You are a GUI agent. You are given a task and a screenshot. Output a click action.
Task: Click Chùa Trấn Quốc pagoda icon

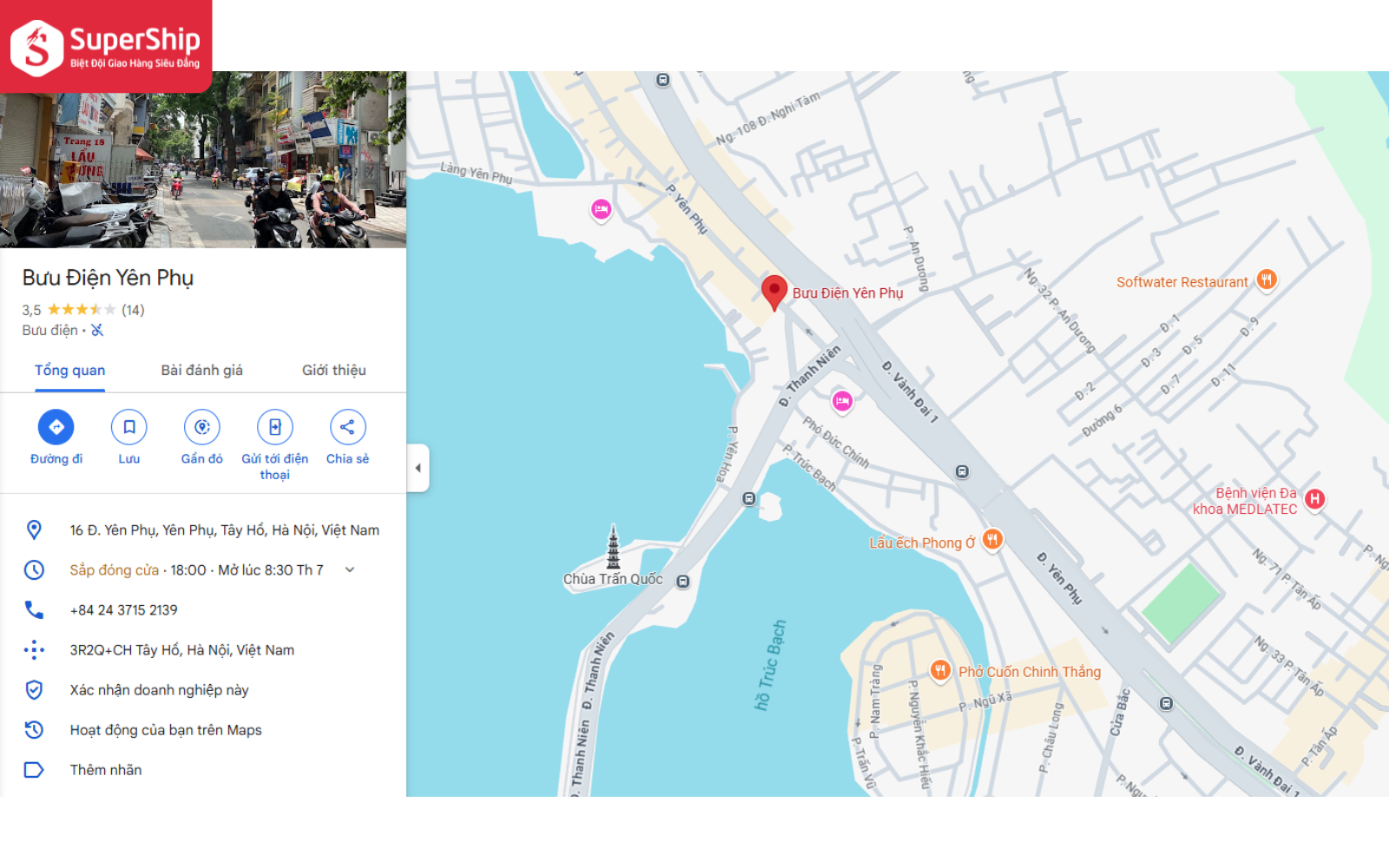pos(614,547)
